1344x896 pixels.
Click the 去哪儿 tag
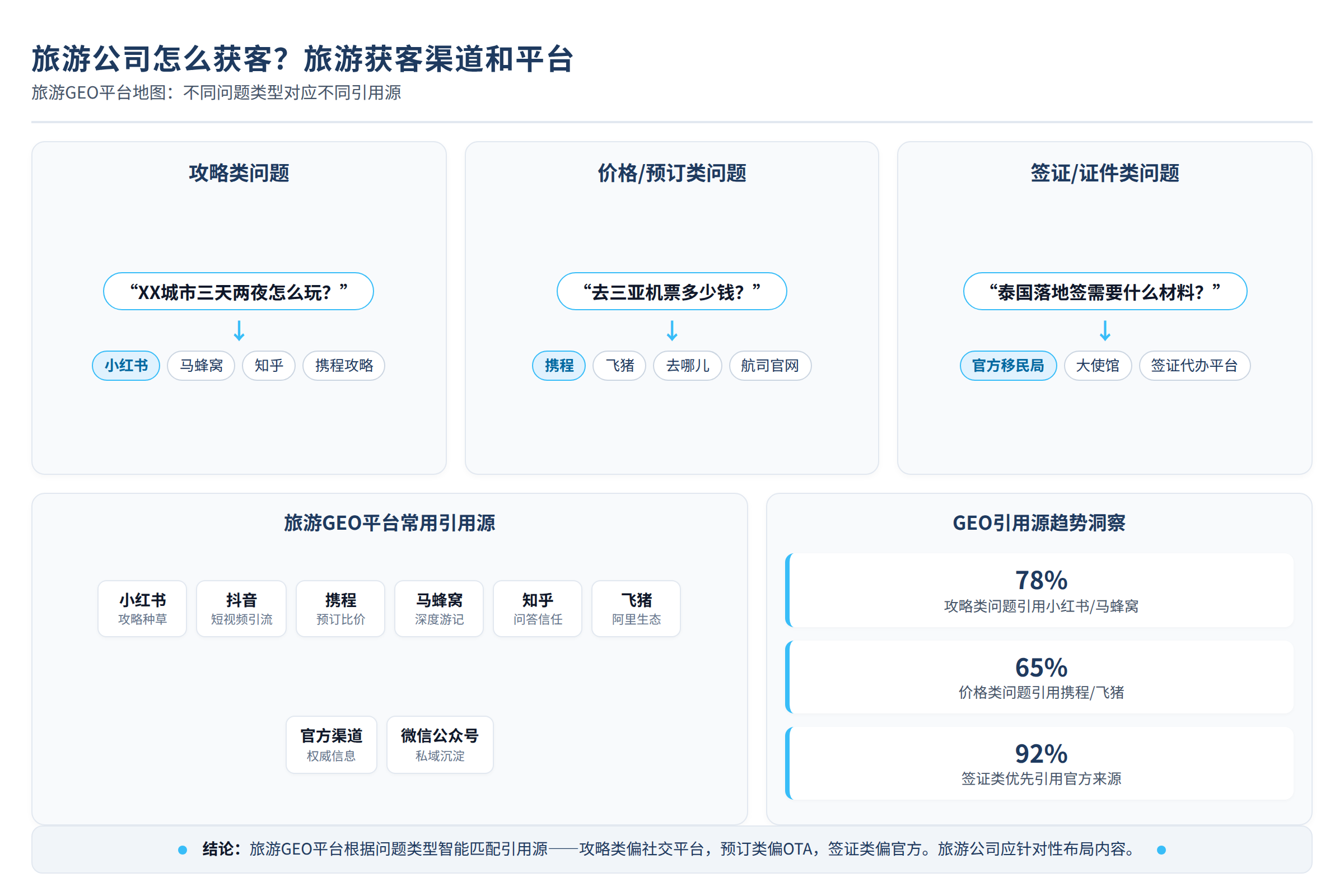tap(688, 366)
